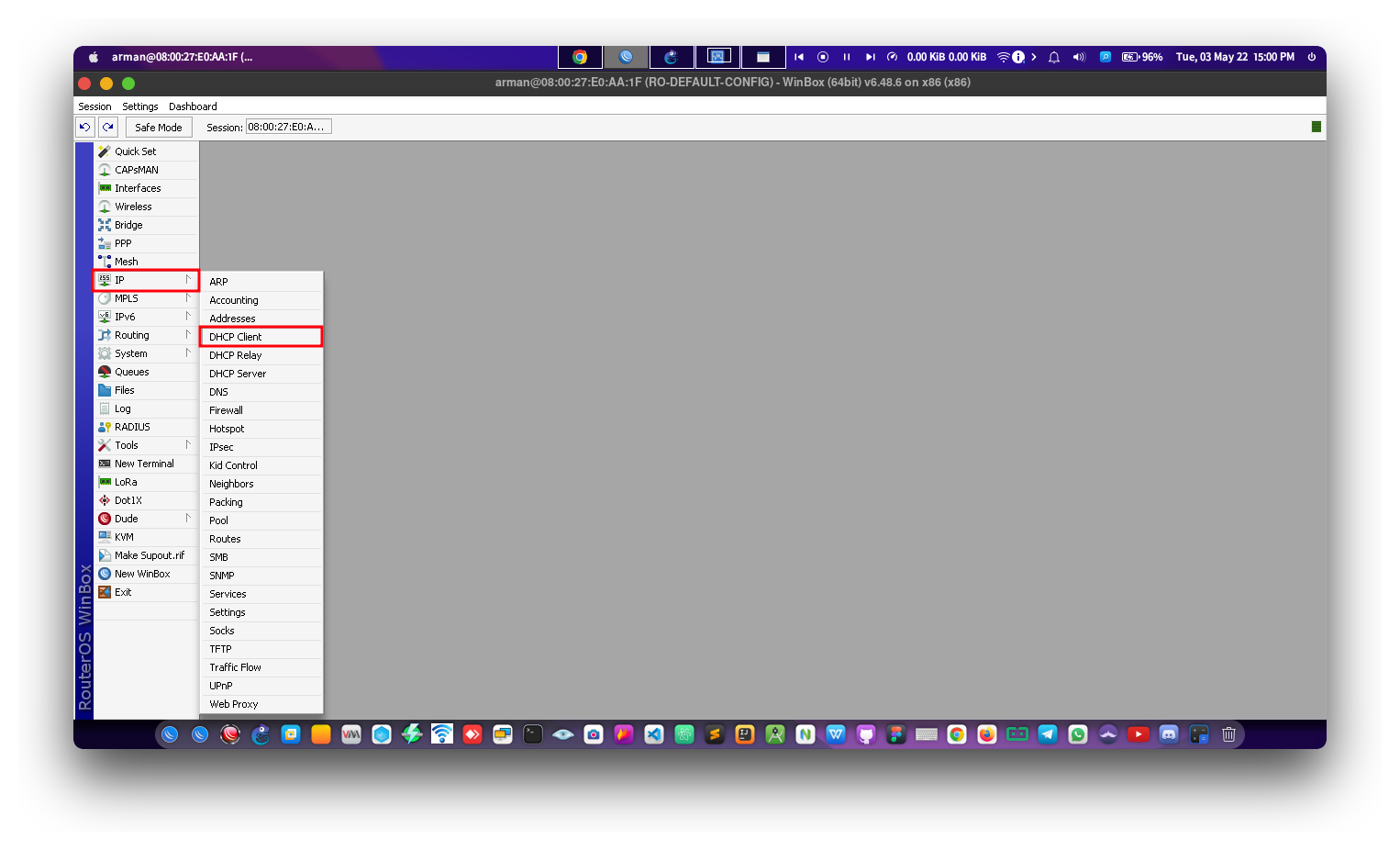Open a New Terminal
Screen dimensions: 1400x850
click(142, 463)
